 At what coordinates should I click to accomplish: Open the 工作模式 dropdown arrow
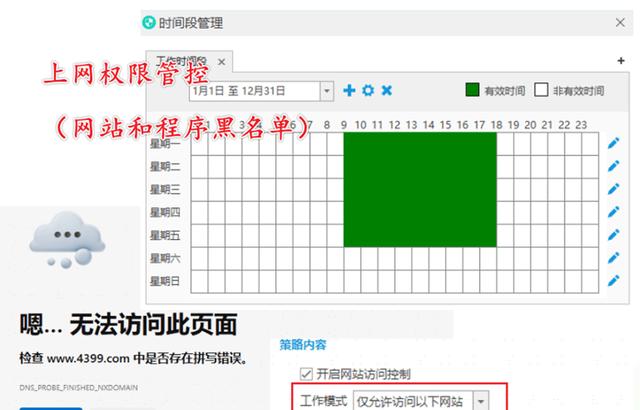pyautogui.click(x=481, y=401)
